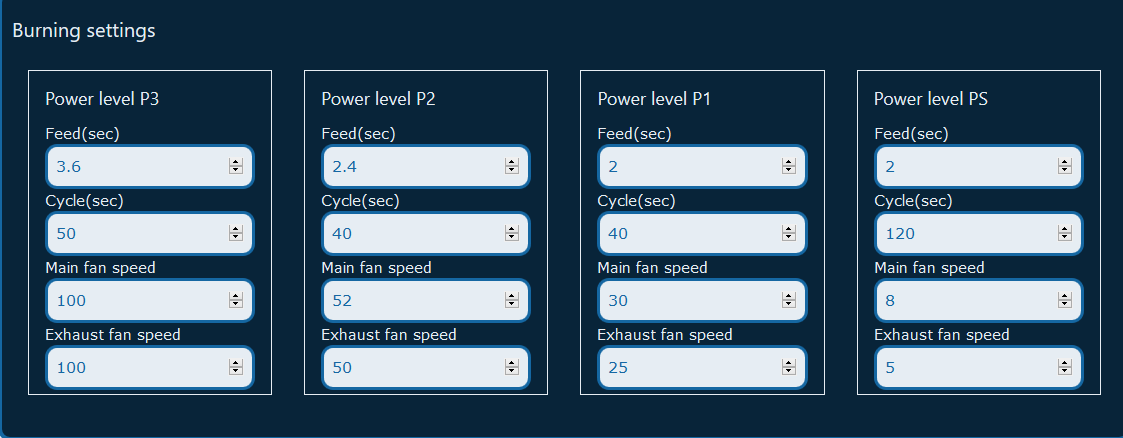
Task: Decrease P2 Feed value with down arrow
Action: coord(512,171)
